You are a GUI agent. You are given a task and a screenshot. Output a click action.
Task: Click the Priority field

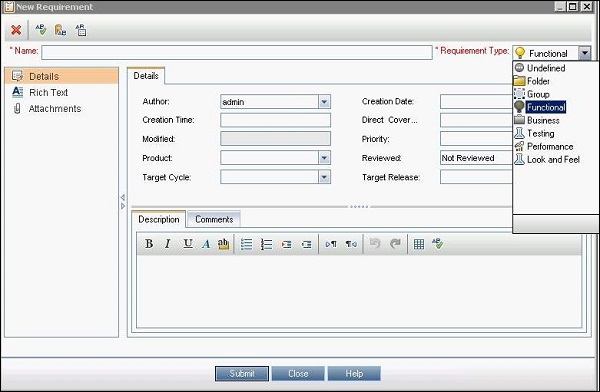point(476,139)
